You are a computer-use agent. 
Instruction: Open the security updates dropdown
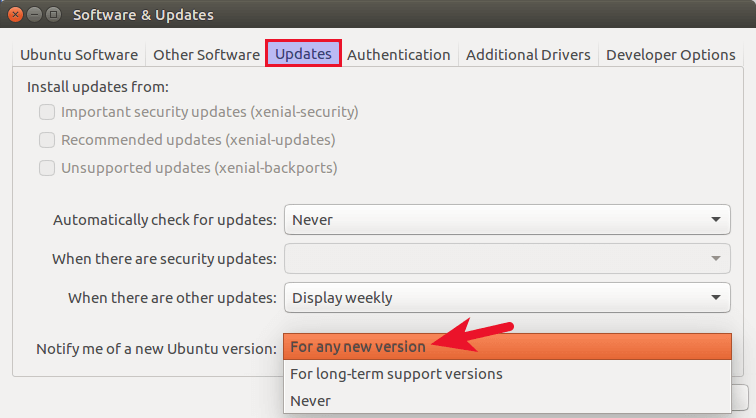[x=507, y=259]
